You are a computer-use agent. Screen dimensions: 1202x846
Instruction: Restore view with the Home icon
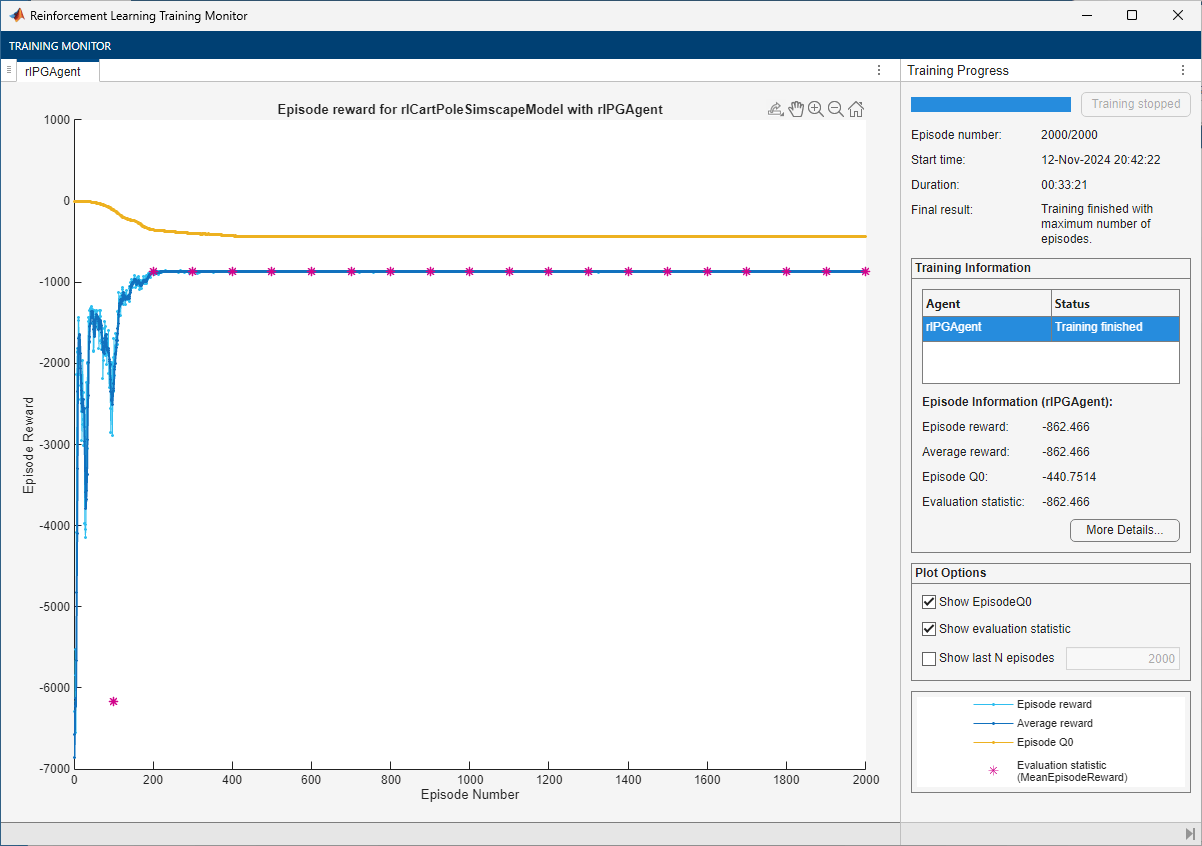(x=857, y=110)
